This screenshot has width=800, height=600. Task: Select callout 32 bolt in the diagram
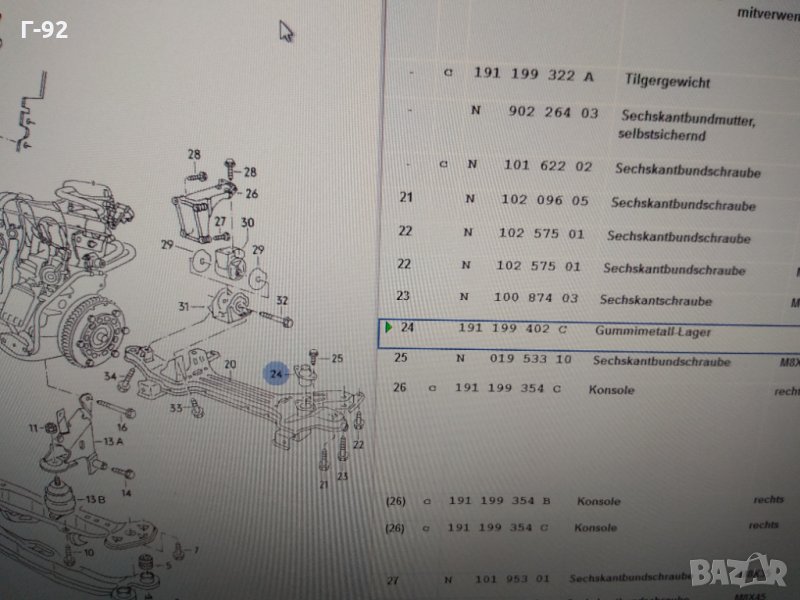click(283, 300)
